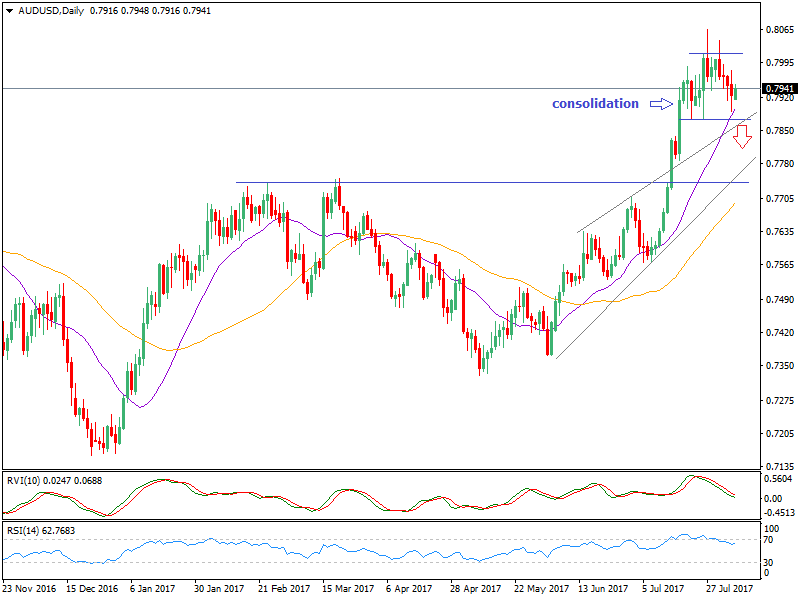The width and height of the screenshot is (800, 600).
Task: Click the 6 Apr 2017 date label
Action: (408, 591)
